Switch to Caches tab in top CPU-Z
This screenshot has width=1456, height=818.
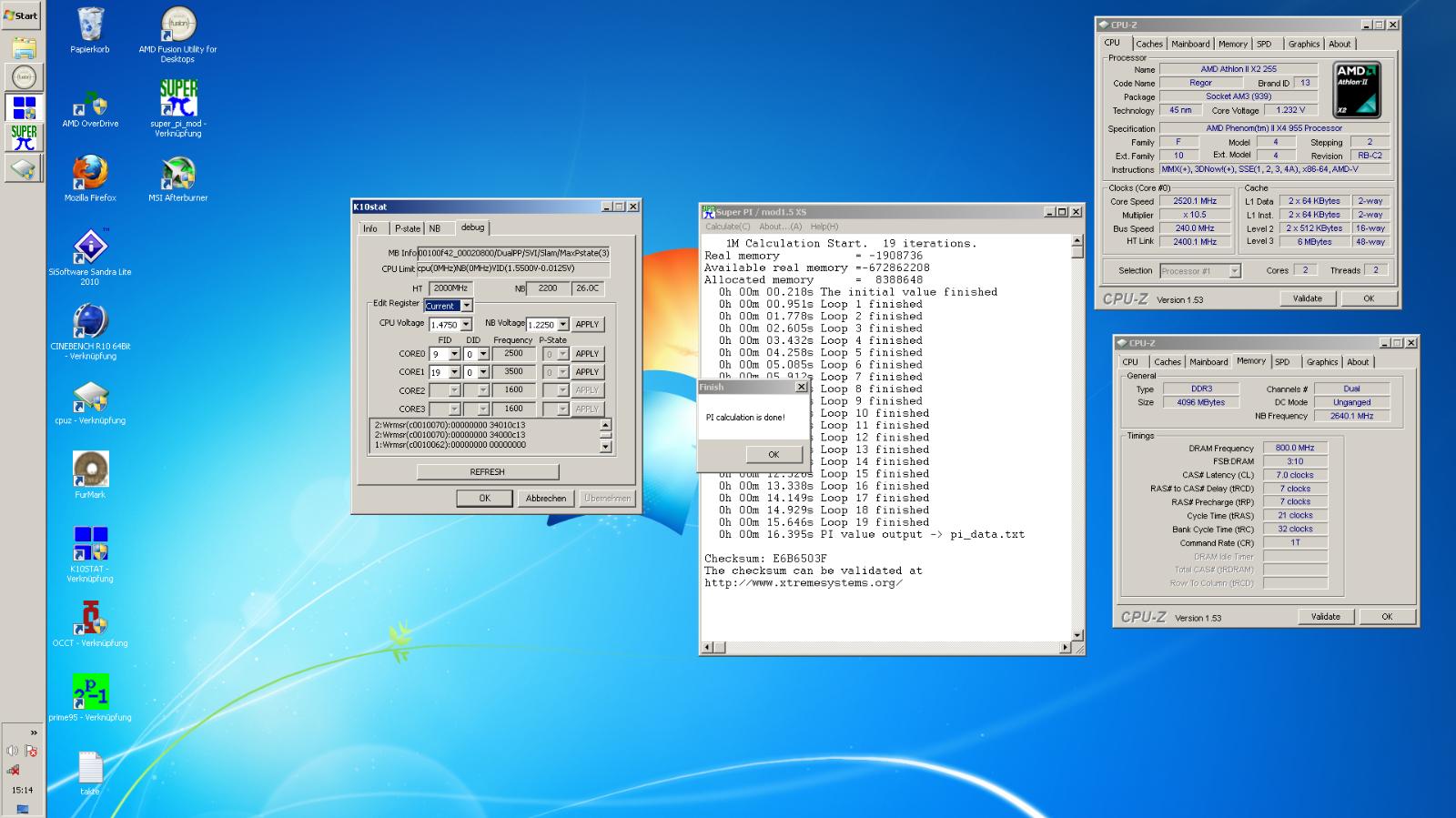(1149, 44)
